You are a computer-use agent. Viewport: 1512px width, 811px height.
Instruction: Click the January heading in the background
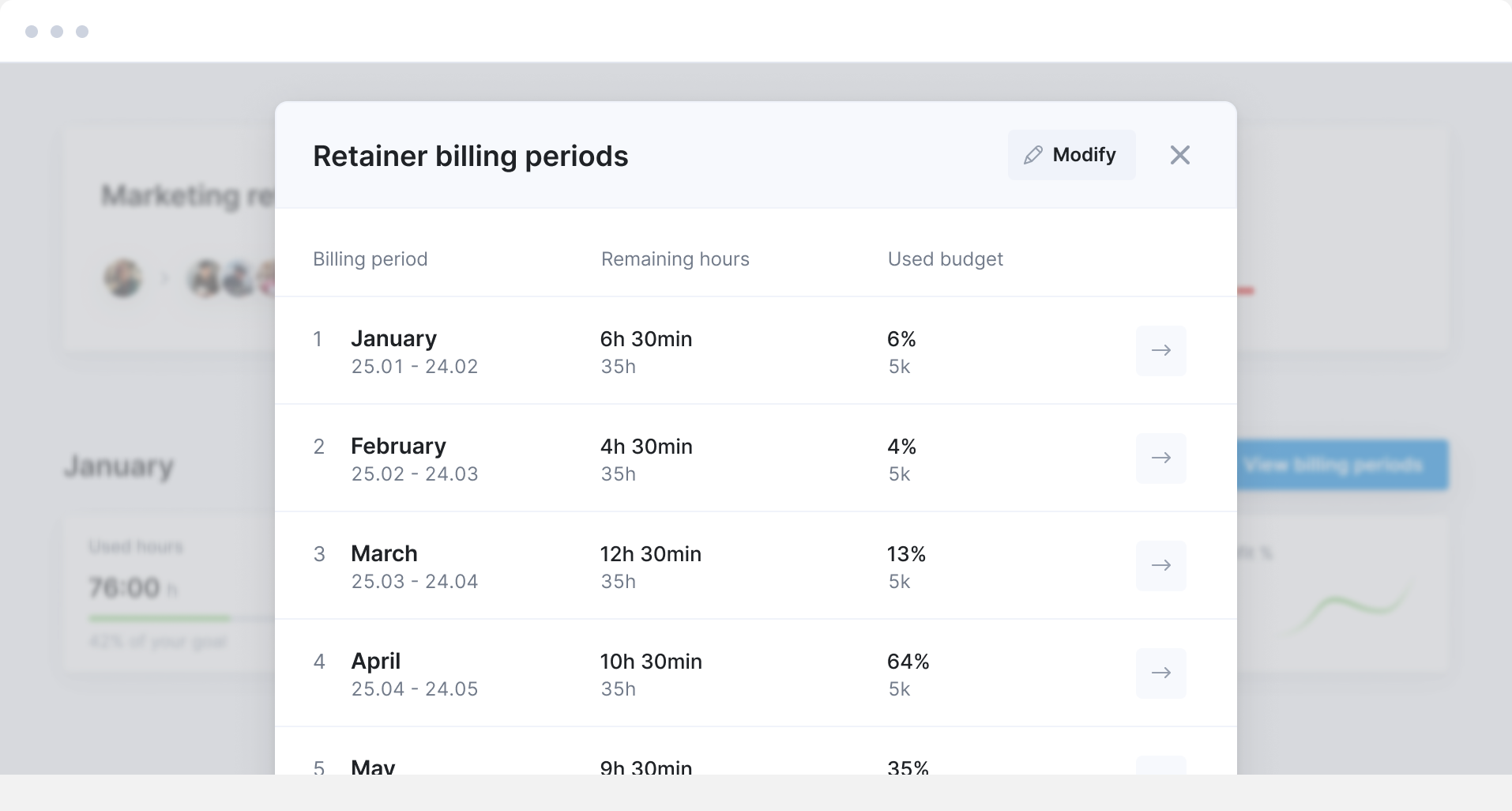click(x=118, y=466)
